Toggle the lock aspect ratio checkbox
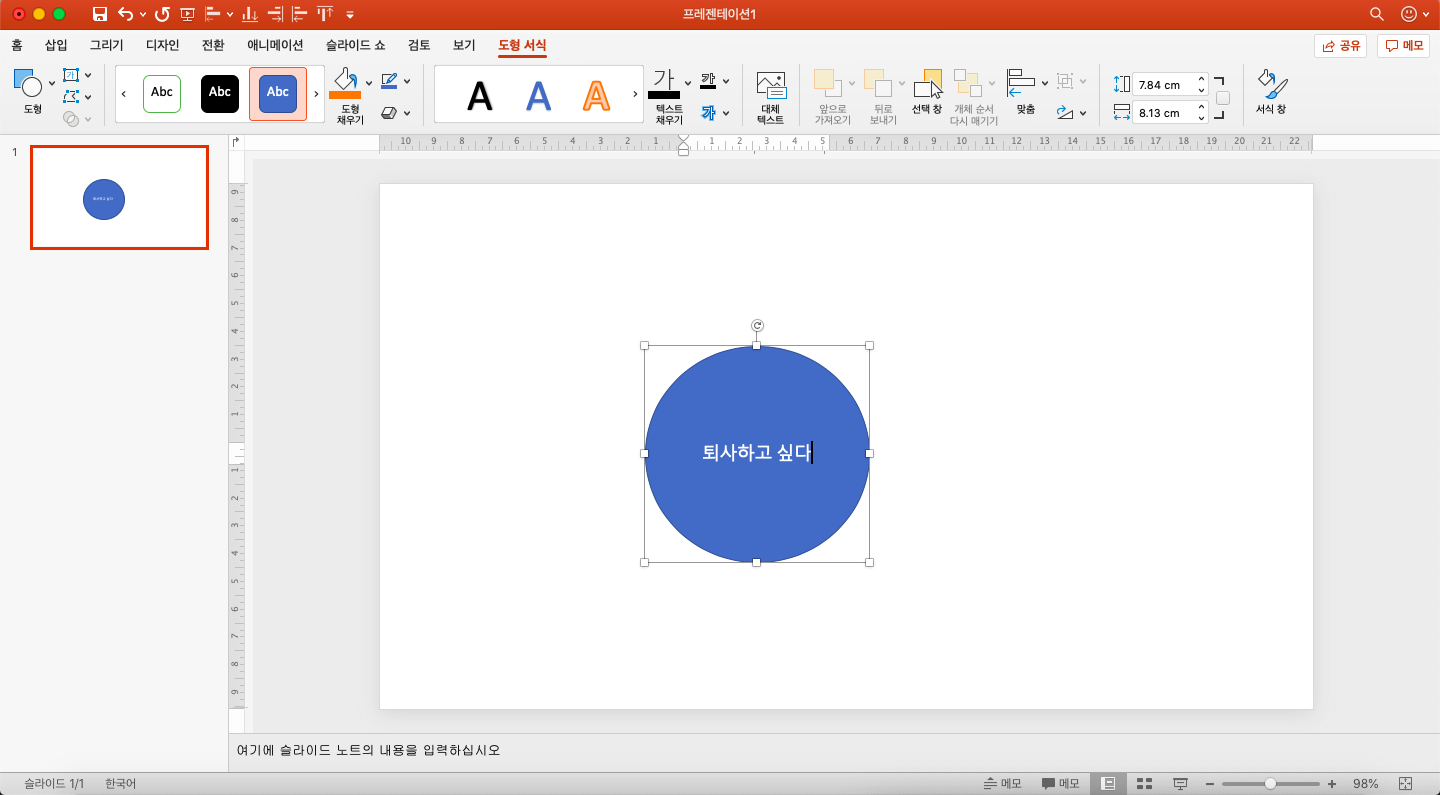This screenshot has width=1440, height=795. 1223,98
